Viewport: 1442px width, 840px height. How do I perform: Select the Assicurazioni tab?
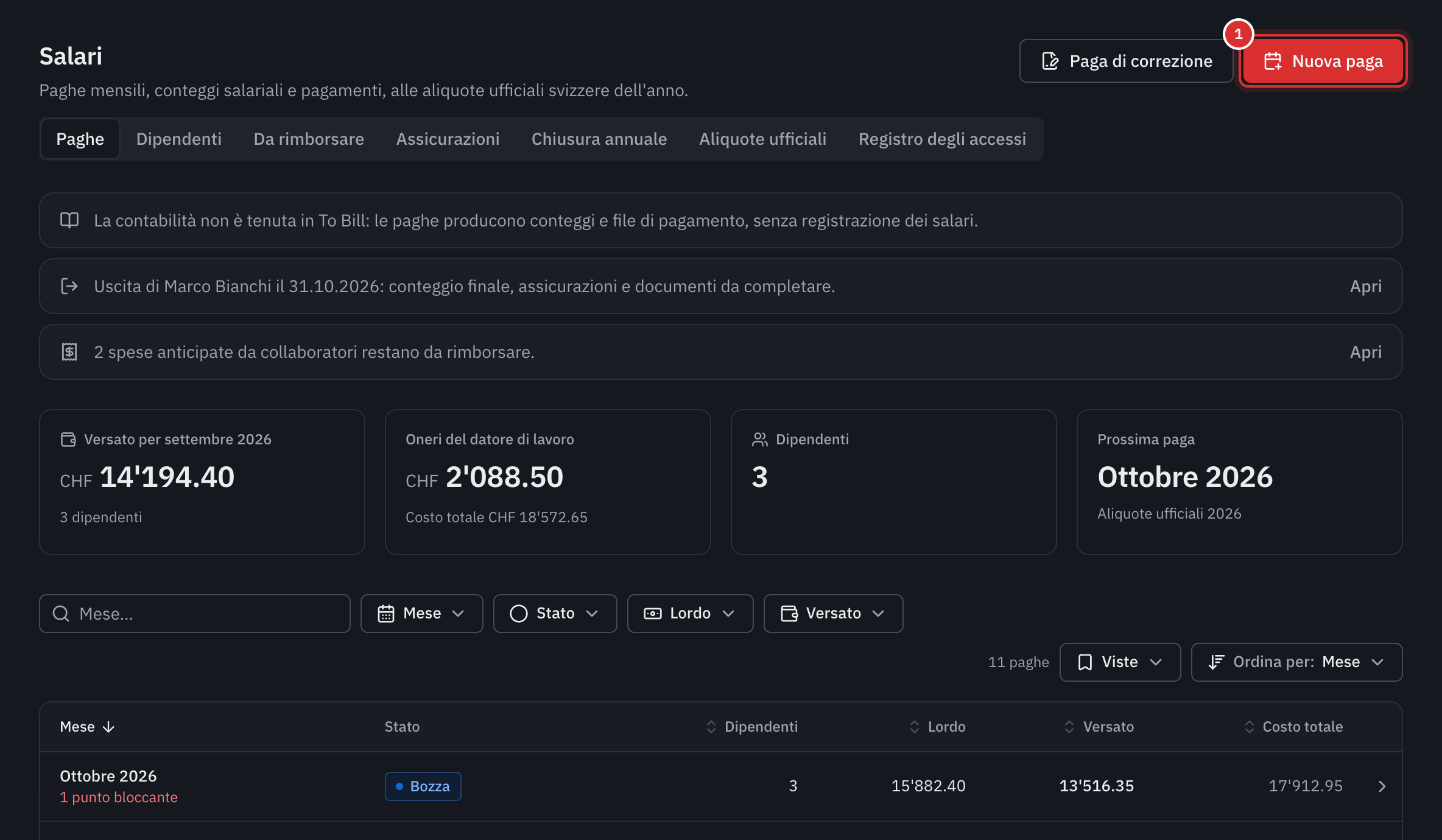click(x=448, y=139)
